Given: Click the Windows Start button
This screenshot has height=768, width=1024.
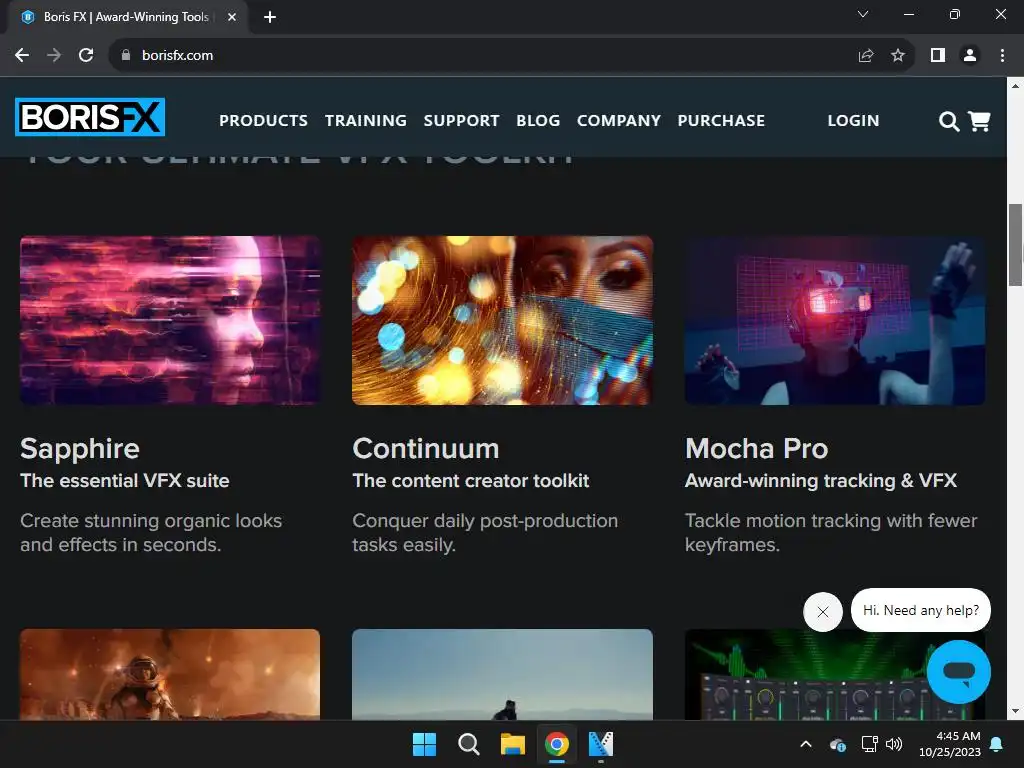Looking at the screenshot, I should pyautogui.click(x=424, y=744).
